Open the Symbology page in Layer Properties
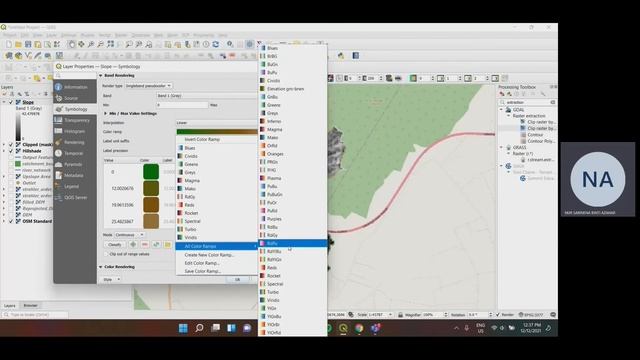The height and width of the screenshot is (360, 640). [x=75, y=109]
